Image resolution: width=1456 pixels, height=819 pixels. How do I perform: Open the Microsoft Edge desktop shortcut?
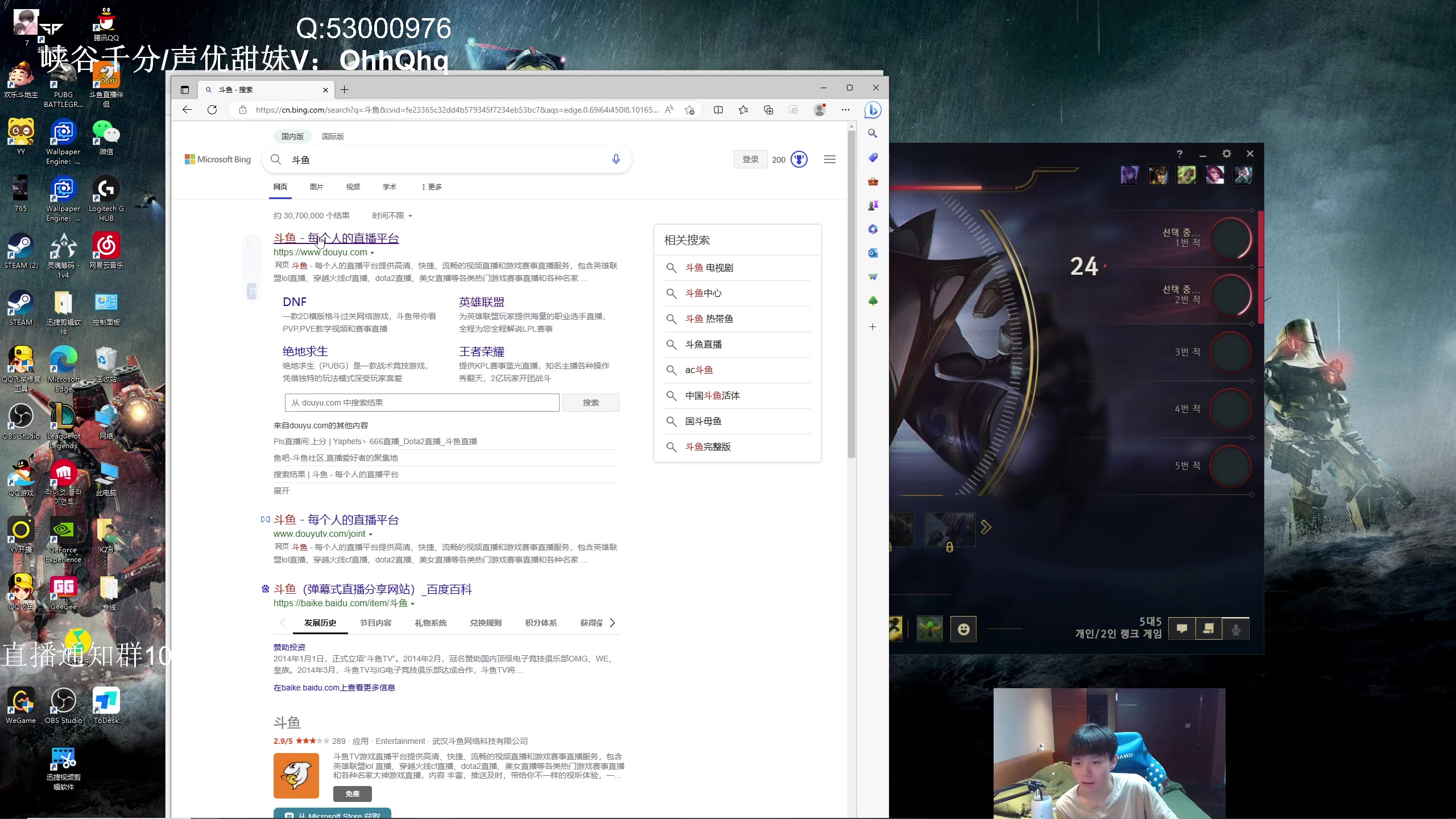[64, 369]
